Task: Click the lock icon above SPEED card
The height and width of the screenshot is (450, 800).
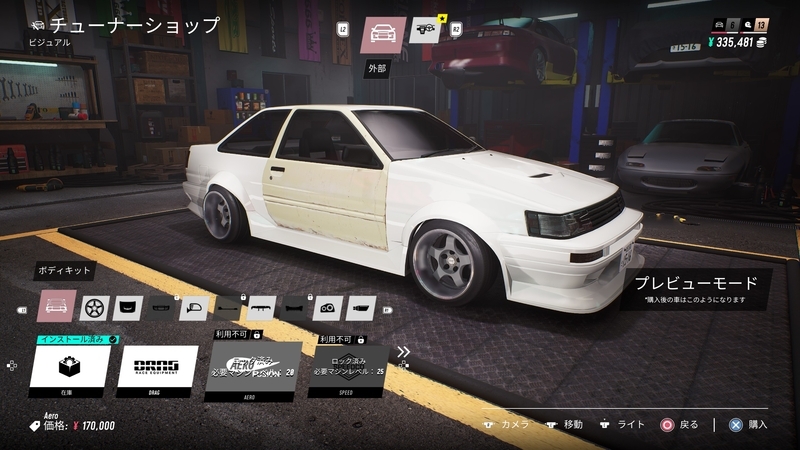Action: [x=361, y=340]
